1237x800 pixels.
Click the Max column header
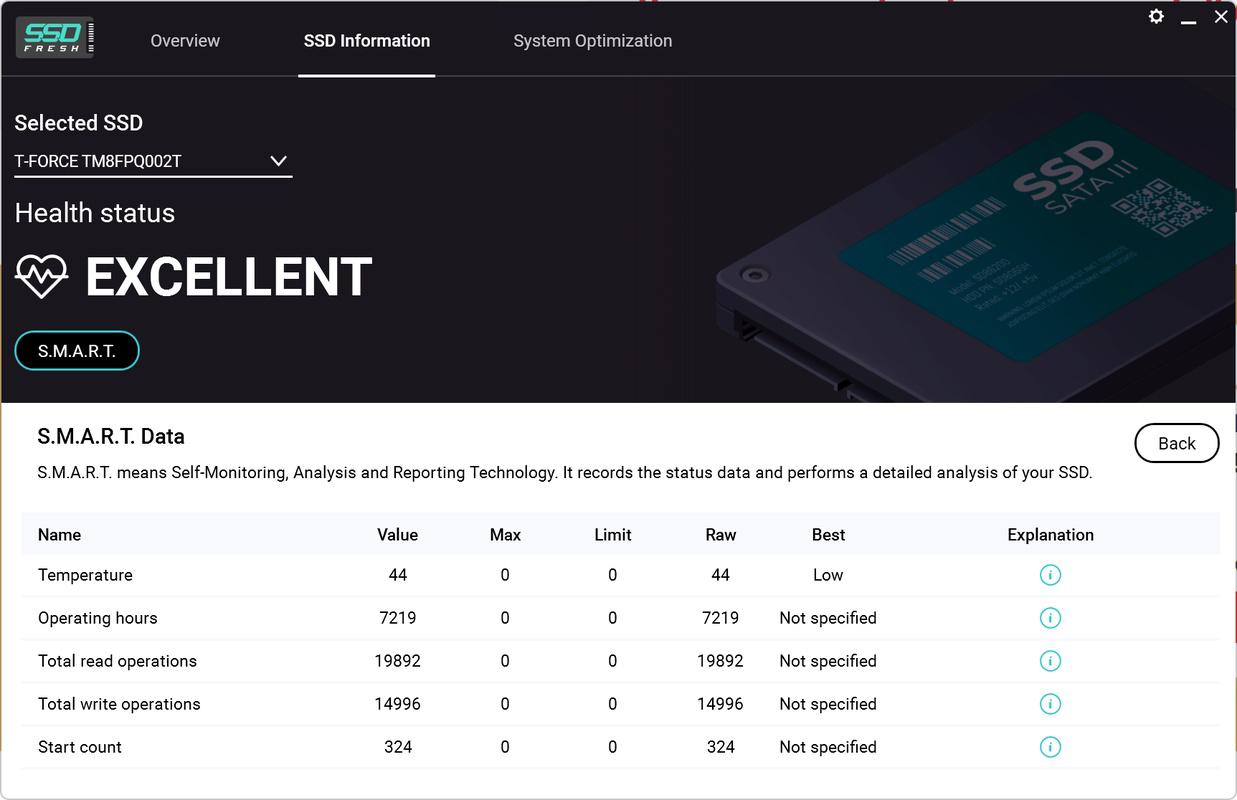click(505, 535)
